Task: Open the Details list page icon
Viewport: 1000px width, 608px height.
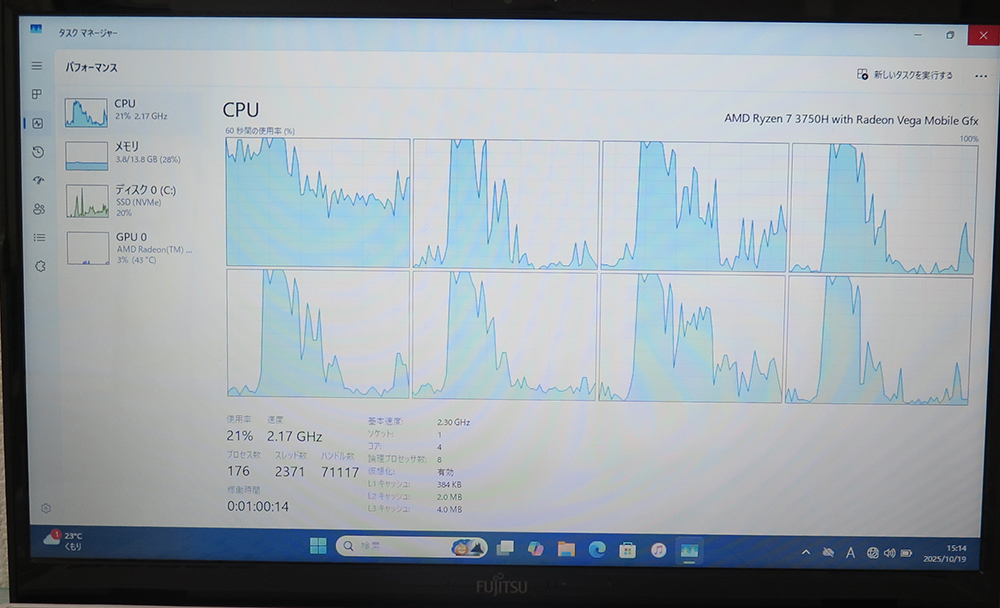Action: click(40, 237)
